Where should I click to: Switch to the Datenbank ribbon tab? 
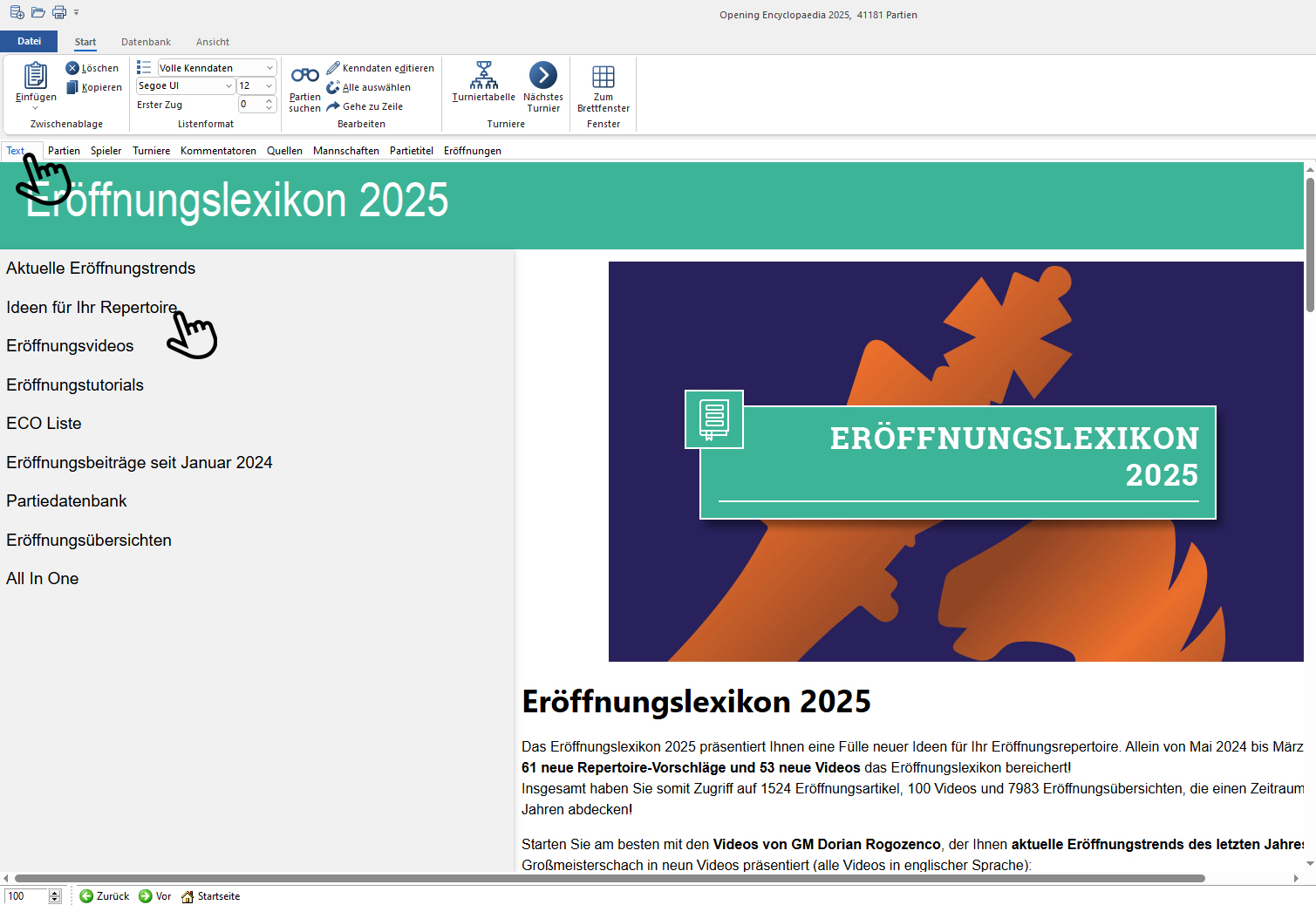(x=146, y=42)
